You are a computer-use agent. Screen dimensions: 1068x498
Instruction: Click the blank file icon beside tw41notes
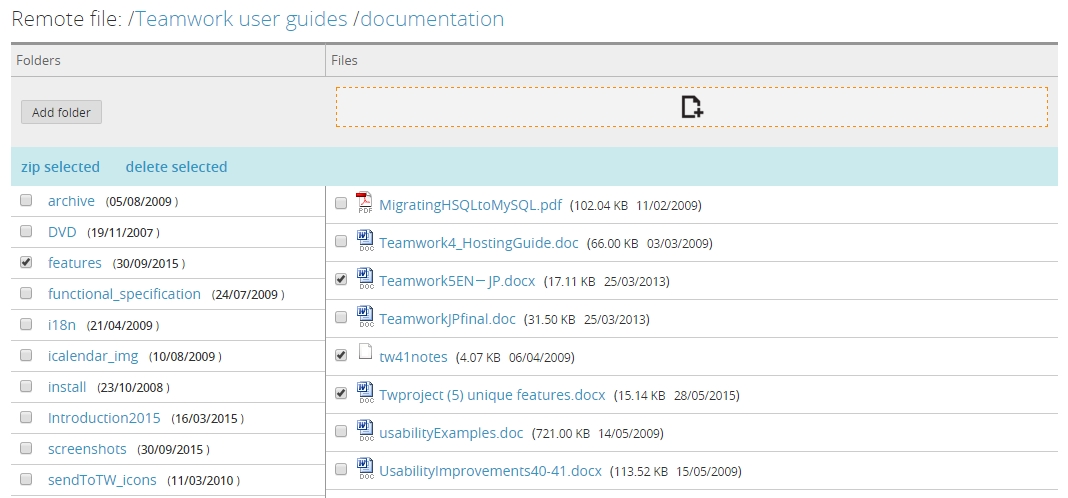click(x=364, y=356)
